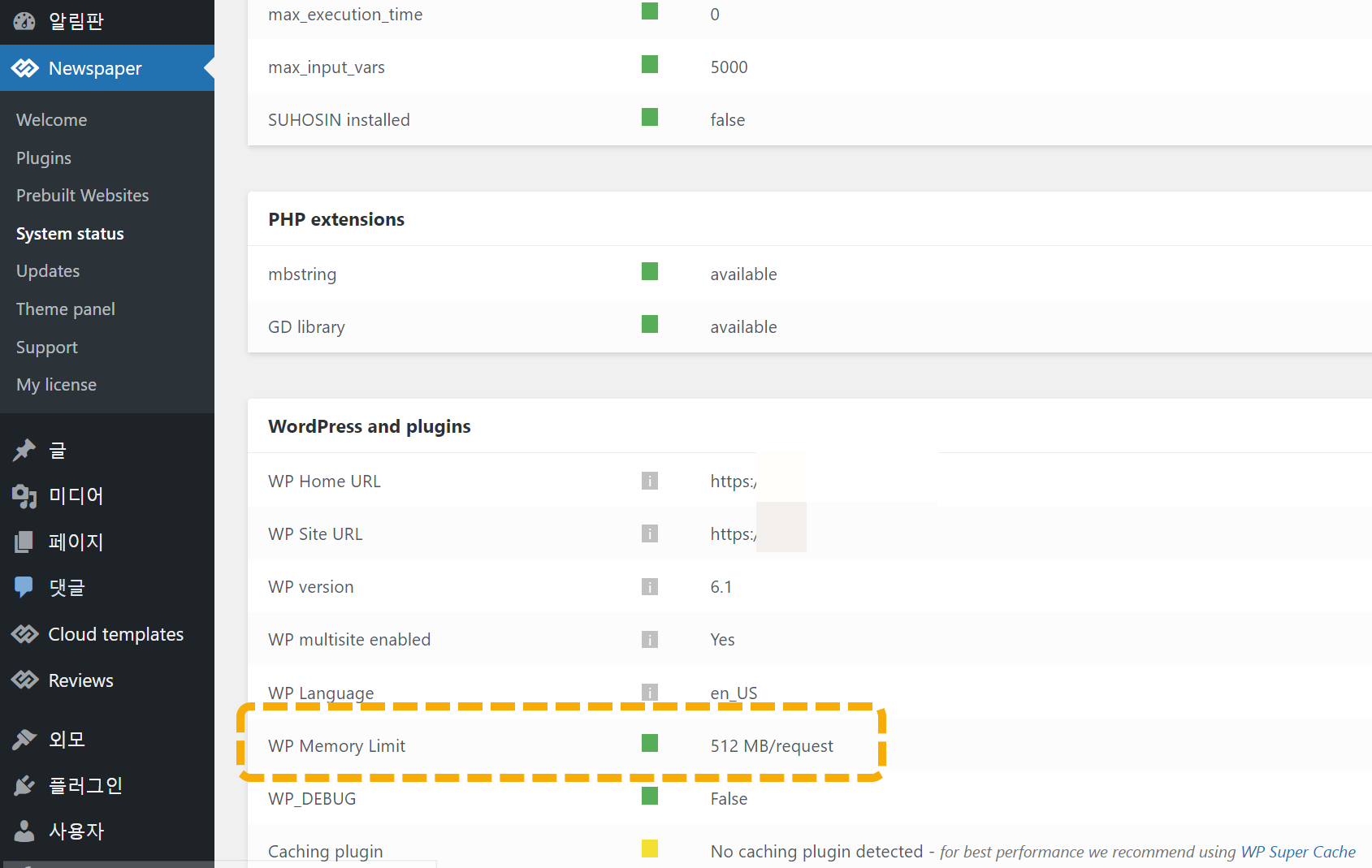
Task: Open My license in the sidebar
Action: [x=56, y=385]
